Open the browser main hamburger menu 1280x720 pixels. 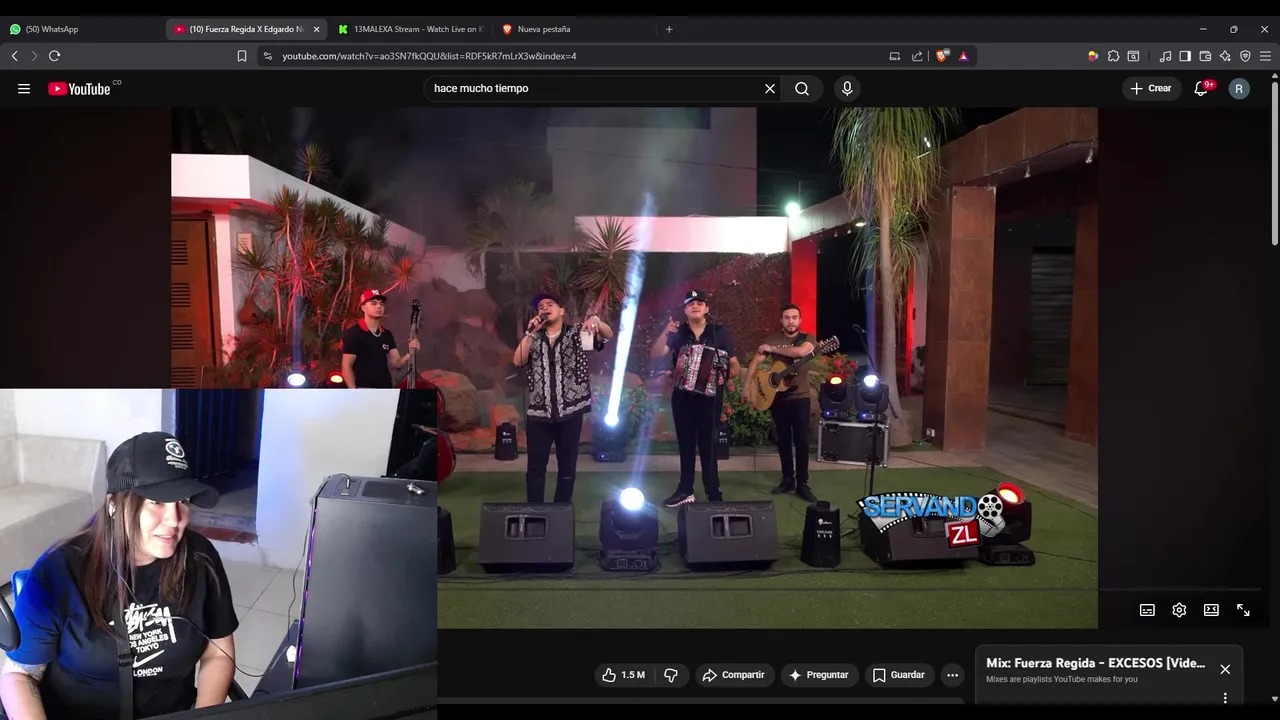click(x=1265, y=56)
